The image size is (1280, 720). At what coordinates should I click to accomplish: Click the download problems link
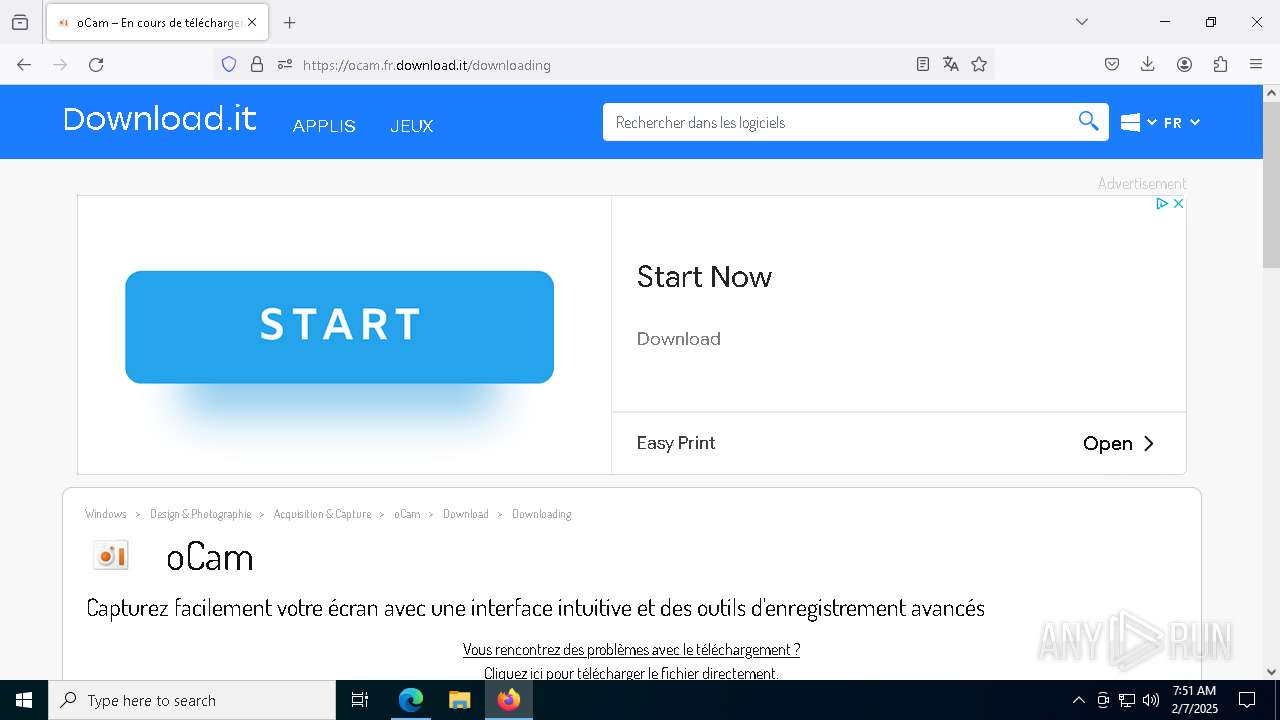[x=631, y=650]
